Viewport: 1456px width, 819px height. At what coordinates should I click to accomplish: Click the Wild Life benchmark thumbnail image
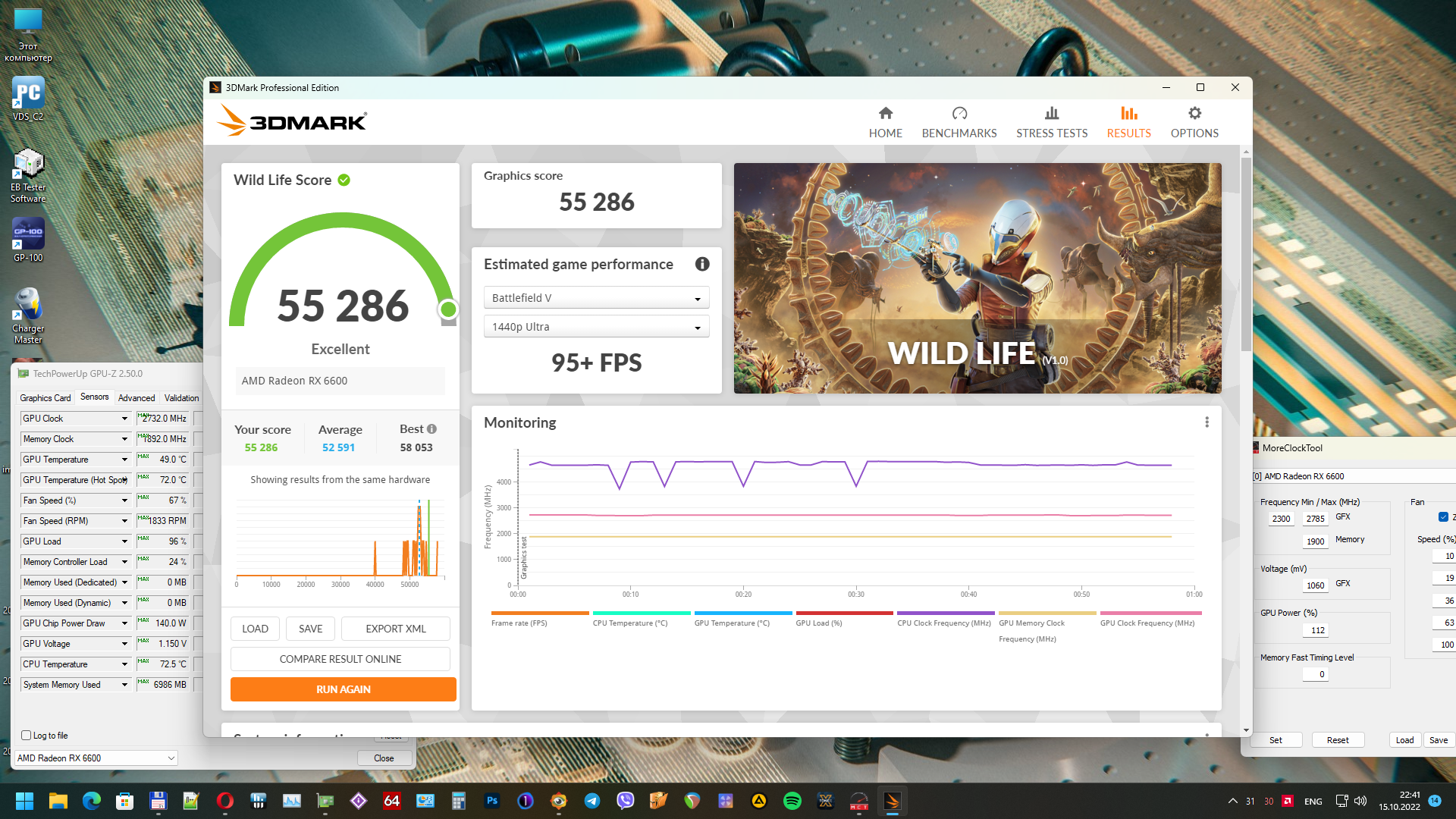pos(977,278)
